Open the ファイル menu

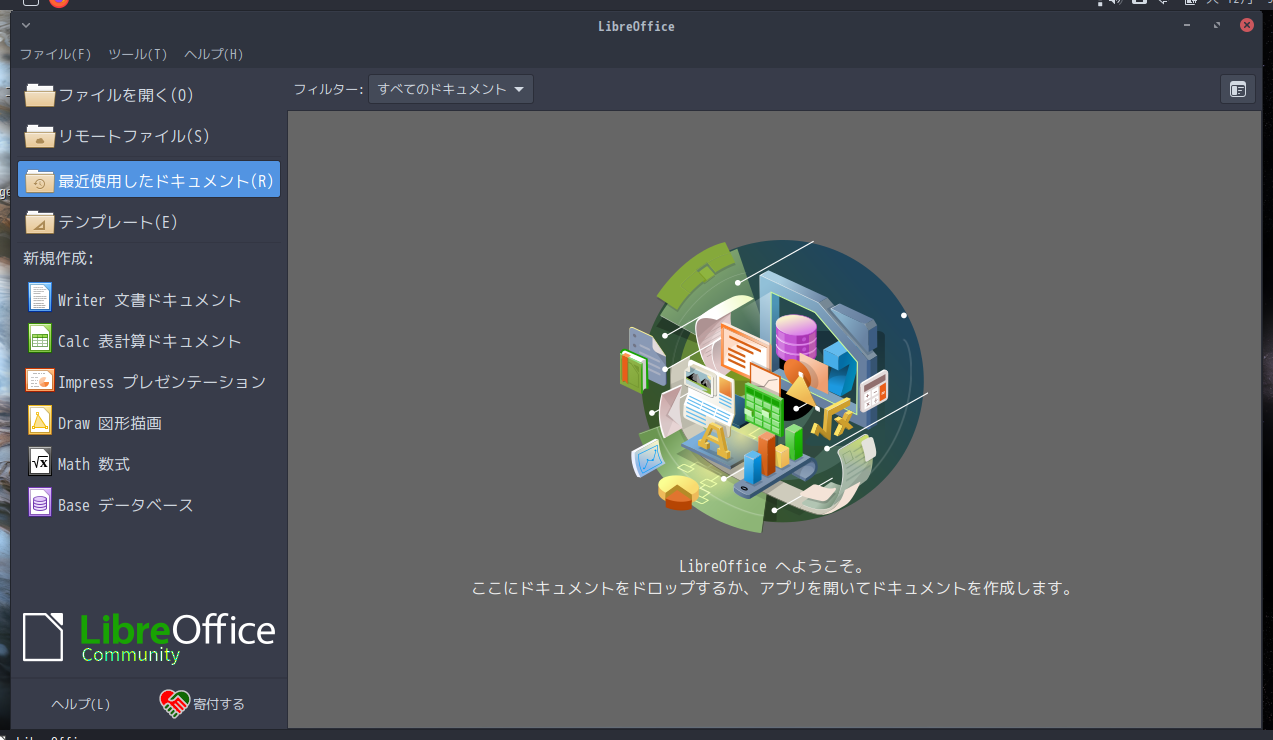(x=55, y=54)
